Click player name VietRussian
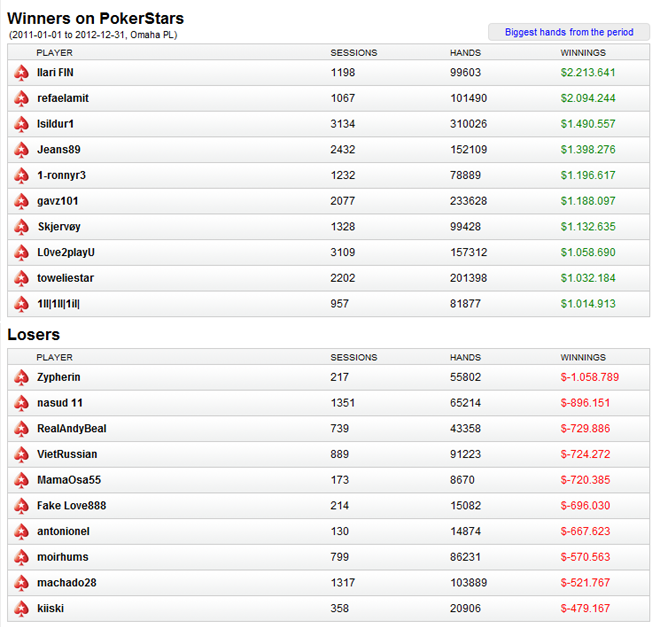The width and height of the screenshot is (660, 627). (67, 454)
